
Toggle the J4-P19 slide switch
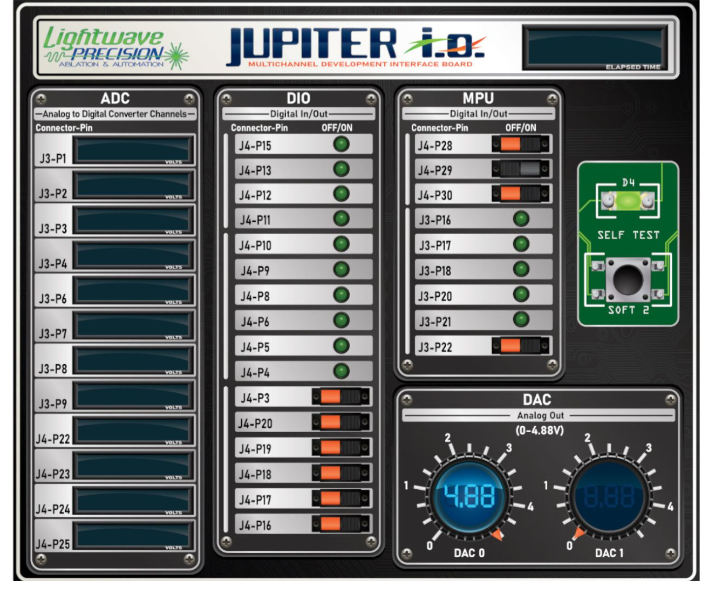(341, 448)
